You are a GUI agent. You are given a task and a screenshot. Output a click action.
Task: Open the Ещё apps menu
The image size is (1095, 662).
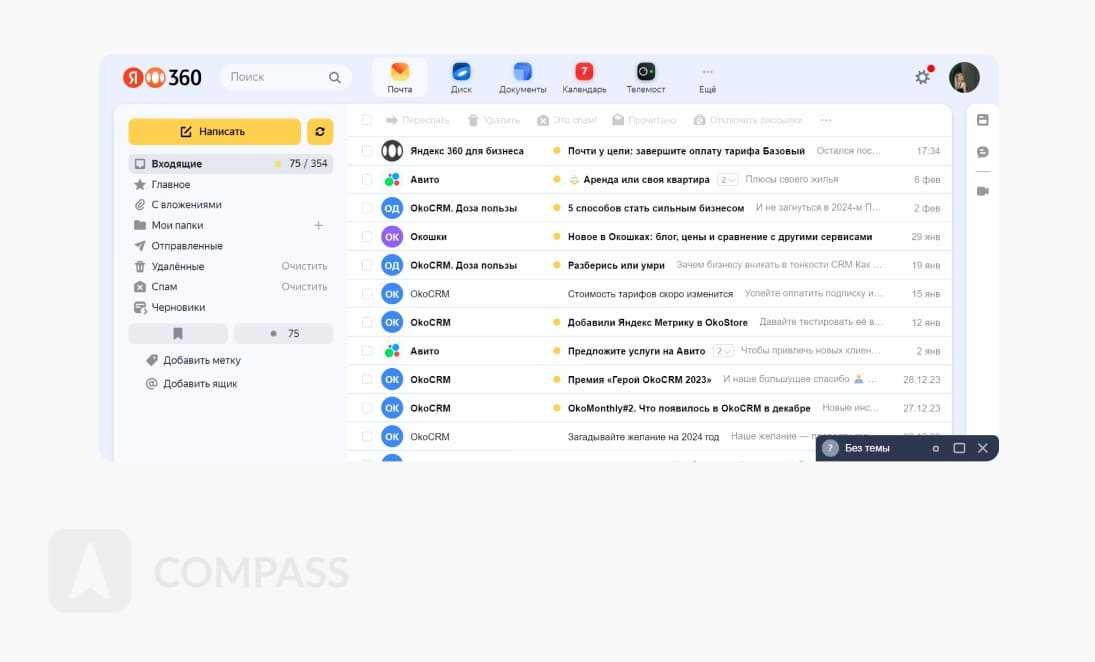point(707,78)
